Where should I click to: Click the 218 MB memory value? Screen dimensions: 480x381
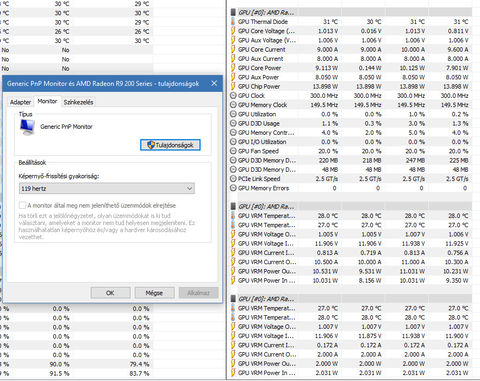(372, 160)
